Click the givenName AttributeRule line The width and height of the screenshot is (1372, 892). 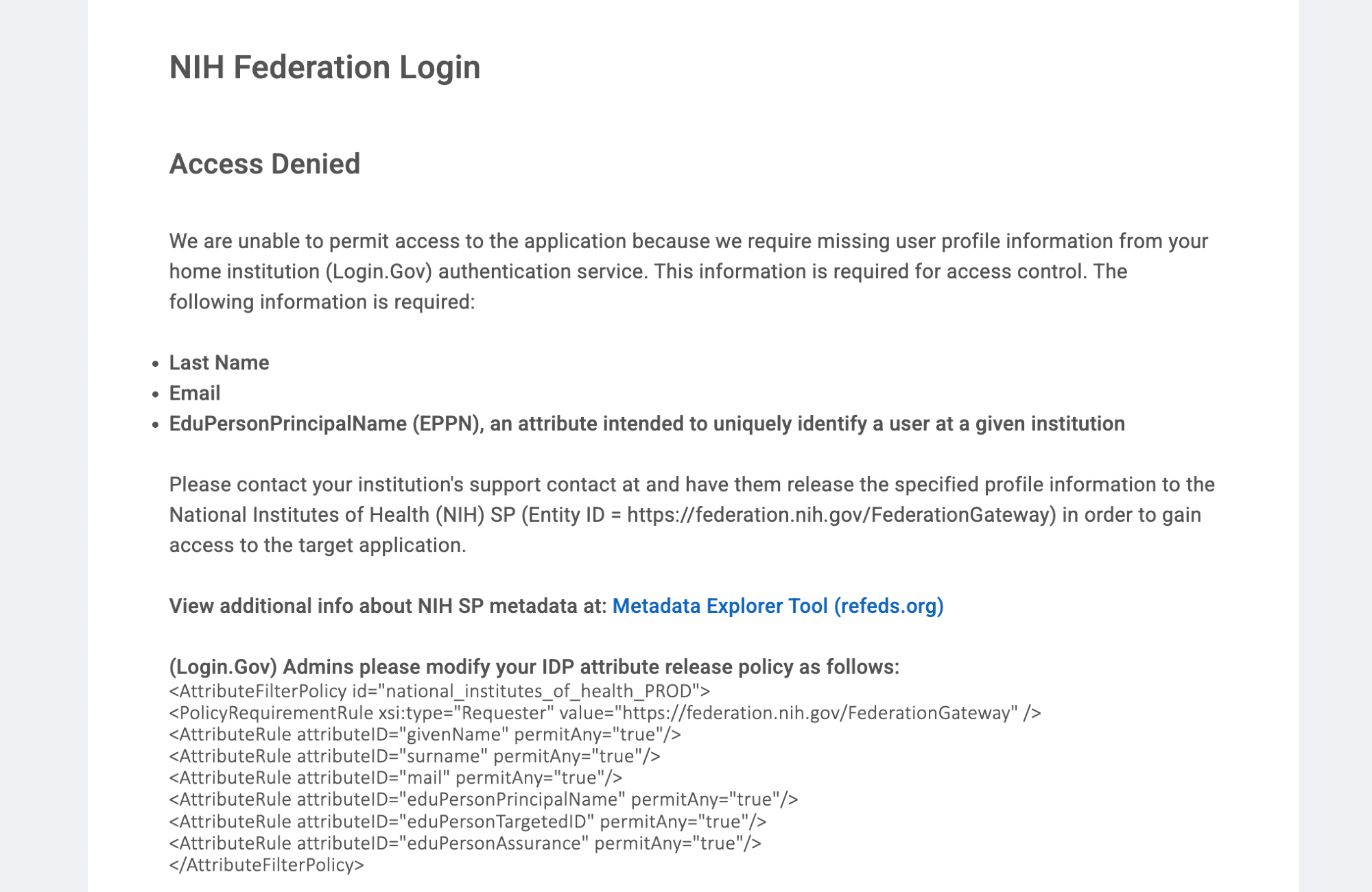point(425,735)
